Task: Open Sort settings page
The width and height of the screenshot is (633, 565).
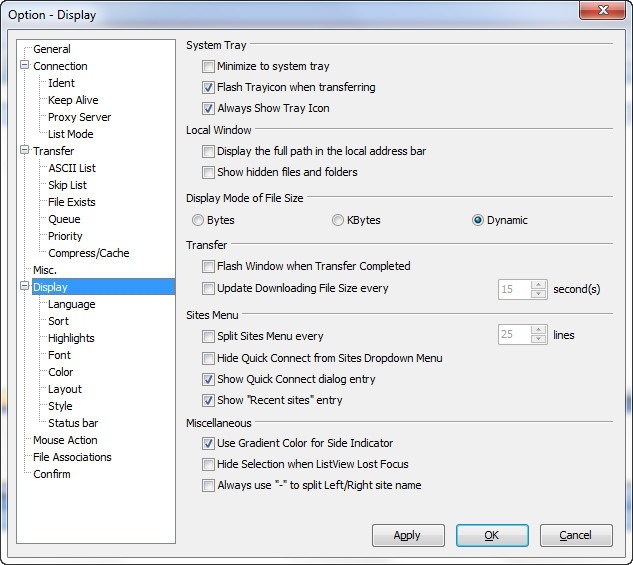Action: pyautogui.click(x=59, y=321)
